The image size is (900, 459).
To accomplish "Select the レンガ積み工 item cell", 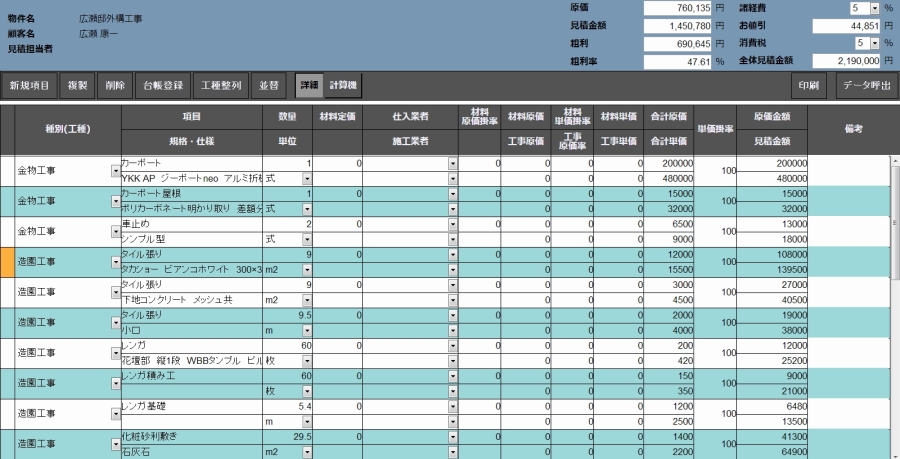I will click(192, 376).
